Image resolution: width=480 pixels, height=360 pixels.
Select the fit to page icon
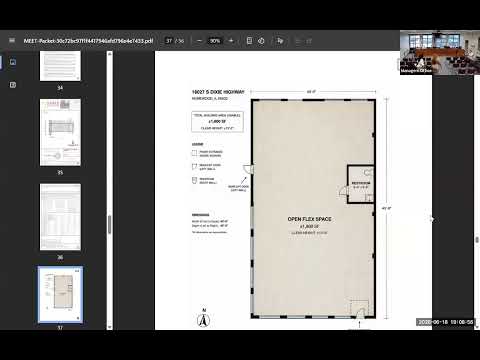coord(249,41)
